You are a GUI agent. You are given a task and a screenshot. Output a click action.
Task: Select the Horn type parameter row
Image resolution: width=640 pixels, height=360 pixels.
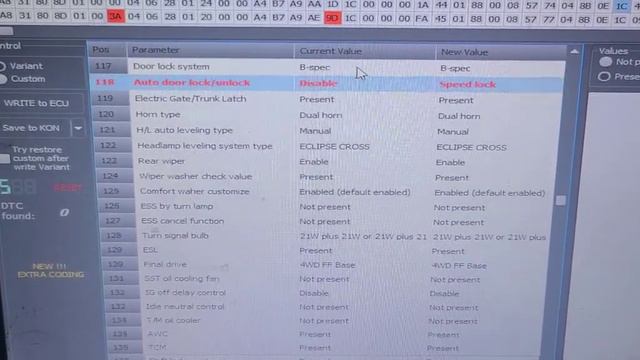coord(327,115)
